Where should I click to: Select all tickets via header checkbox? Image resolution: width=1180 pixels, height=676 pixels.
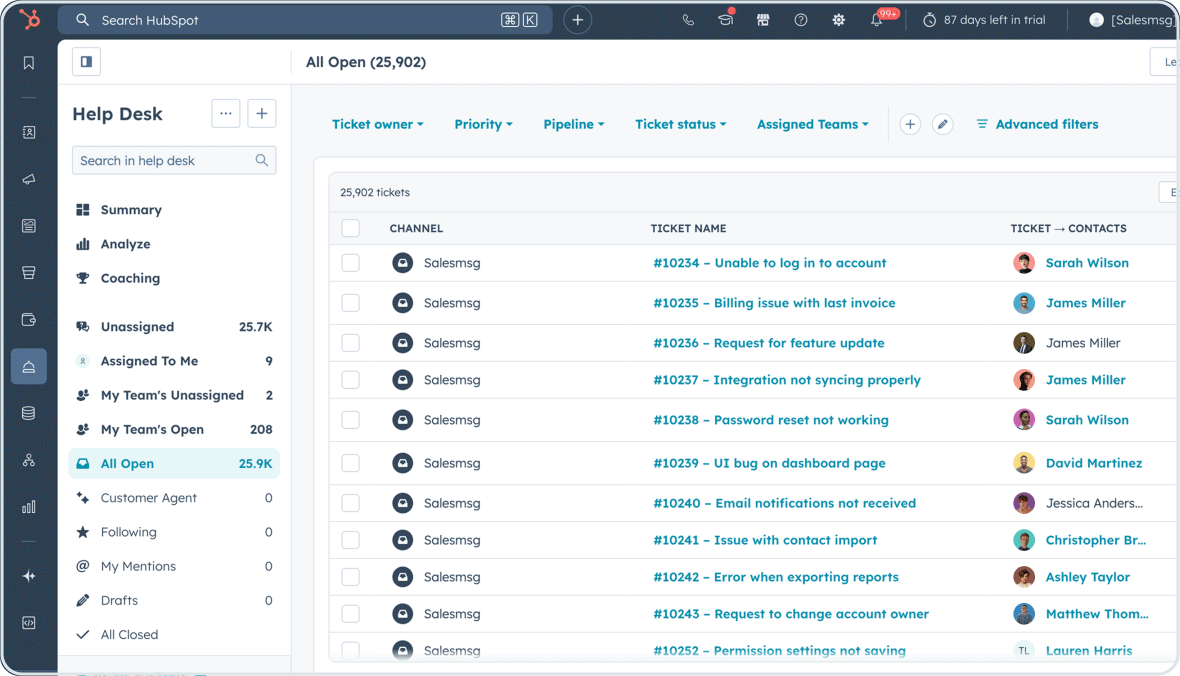tap(351, 228)
